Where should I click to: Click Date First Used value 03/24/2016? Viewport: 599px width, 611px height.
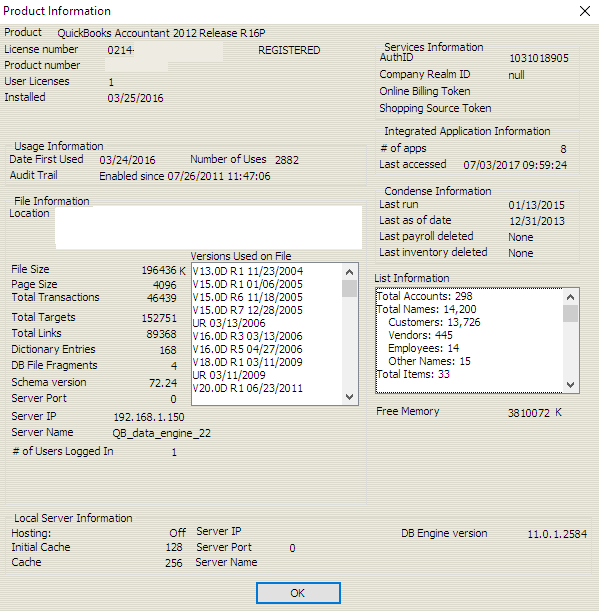click(x=127, y=160)
